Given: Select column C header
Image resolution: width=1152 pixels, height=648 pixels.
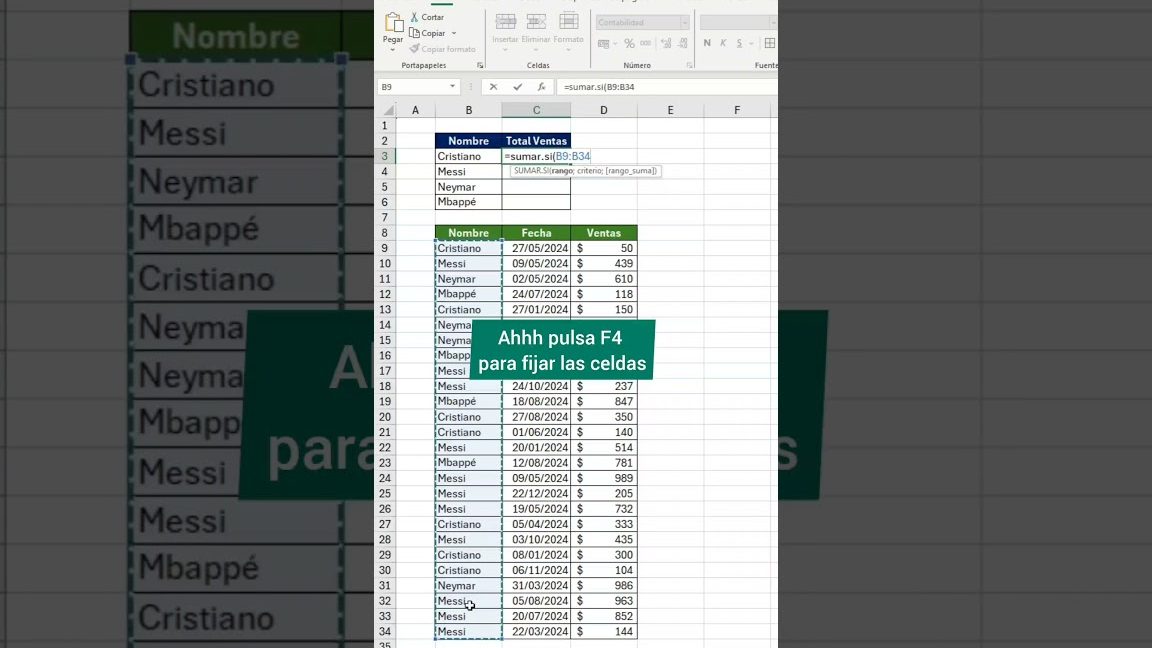Looking at the screenshot, I should pos(536,110).
